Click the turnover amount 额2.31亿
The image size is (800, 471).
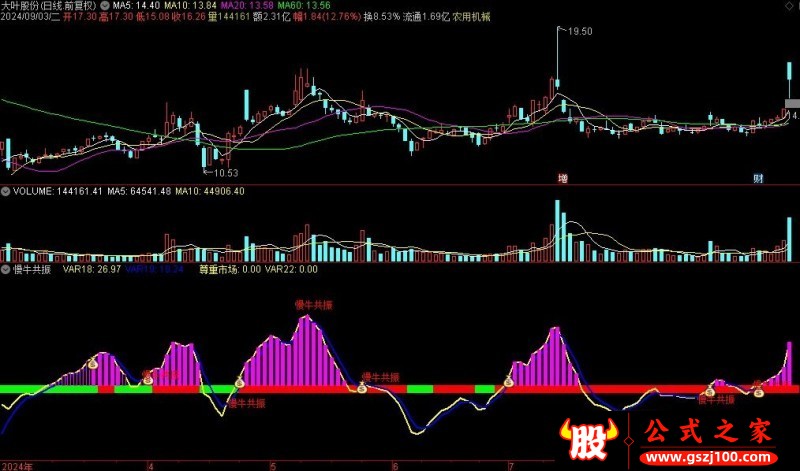[271, 17]
